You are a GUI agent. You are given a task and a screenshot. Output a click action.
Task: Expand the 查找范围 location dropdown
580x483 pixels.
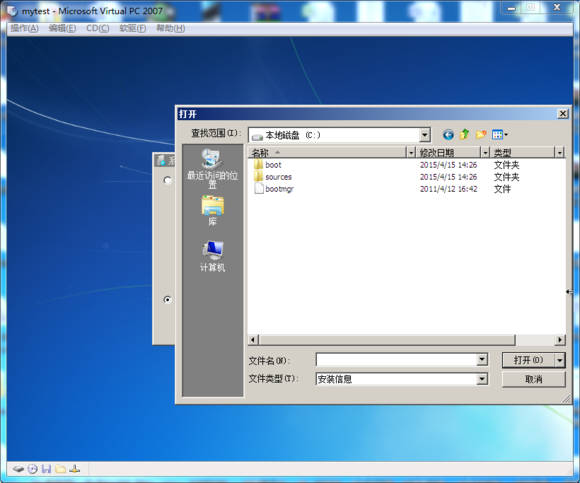click(425, 135)
